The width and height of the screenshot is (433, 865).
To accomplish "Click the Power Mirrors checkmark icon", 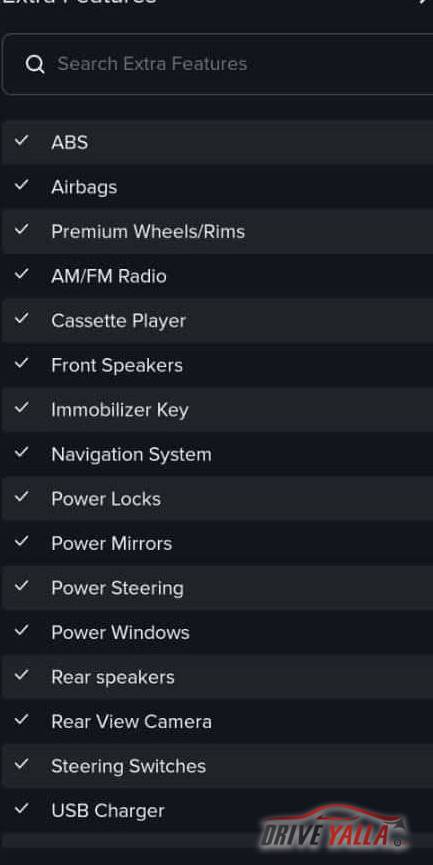I will coord(21,541).
